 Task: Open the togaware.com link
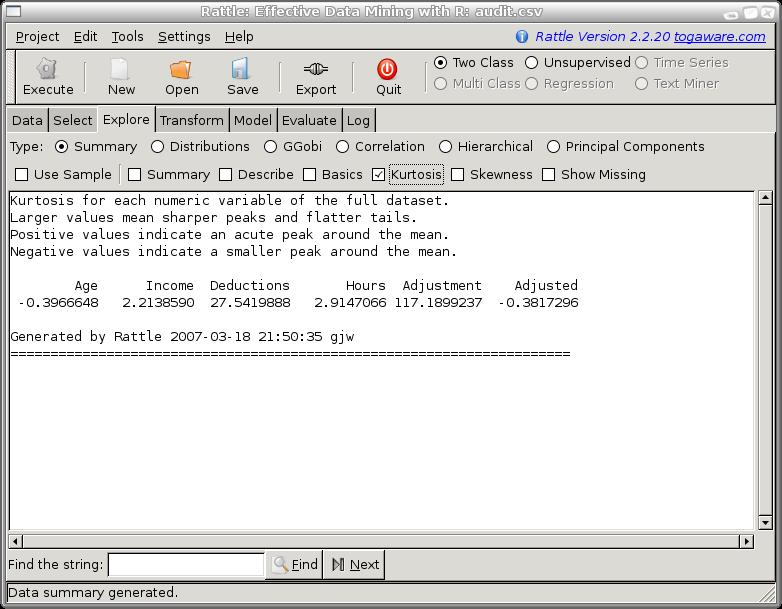(x=720, y=36)
